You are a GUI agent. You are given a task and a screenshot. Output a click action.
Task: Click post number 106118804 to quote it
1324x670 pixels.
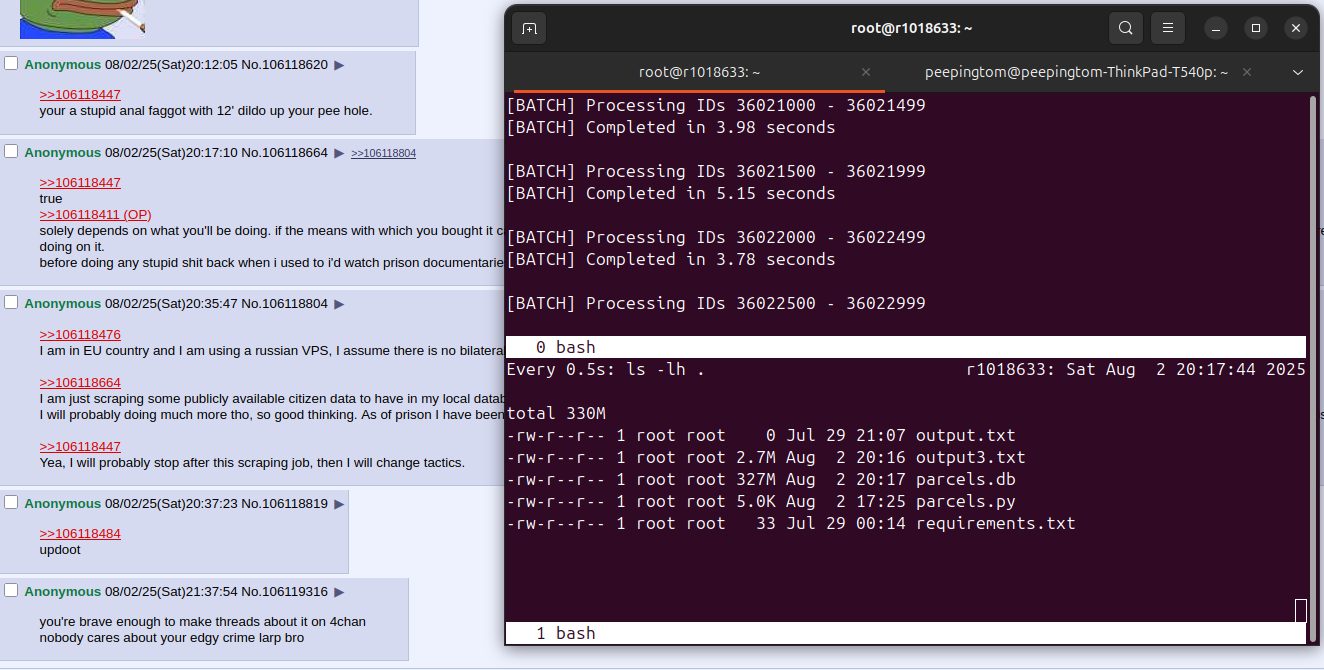[295, 304]
